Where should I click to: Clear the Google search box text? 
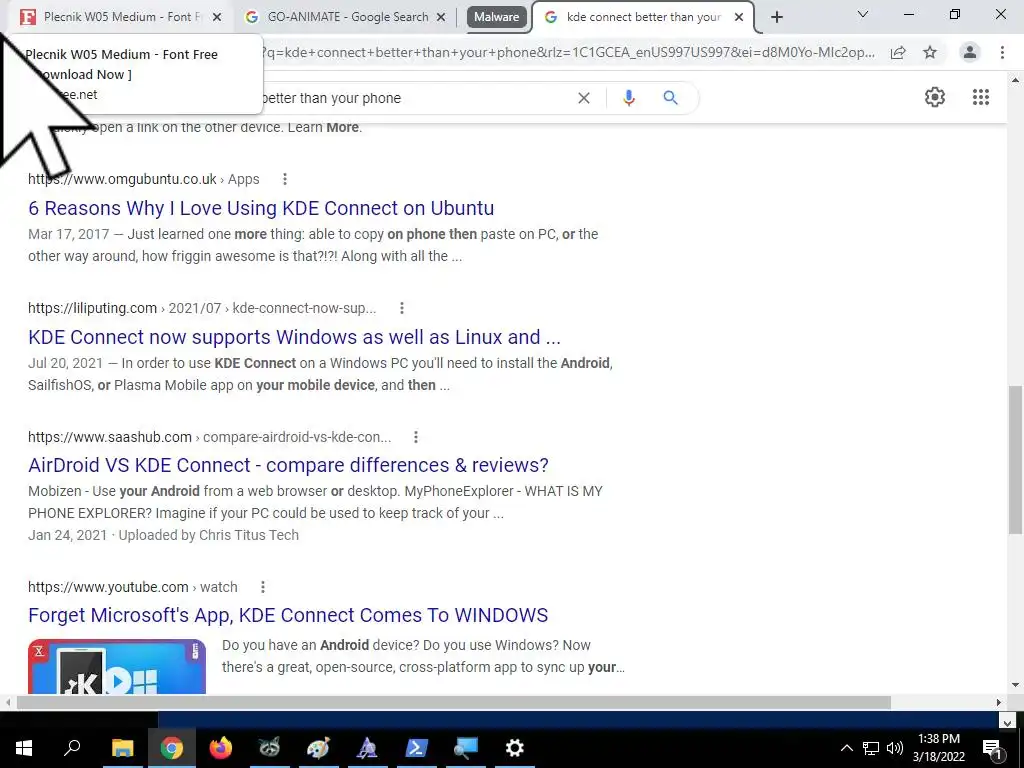coord(584,98)
